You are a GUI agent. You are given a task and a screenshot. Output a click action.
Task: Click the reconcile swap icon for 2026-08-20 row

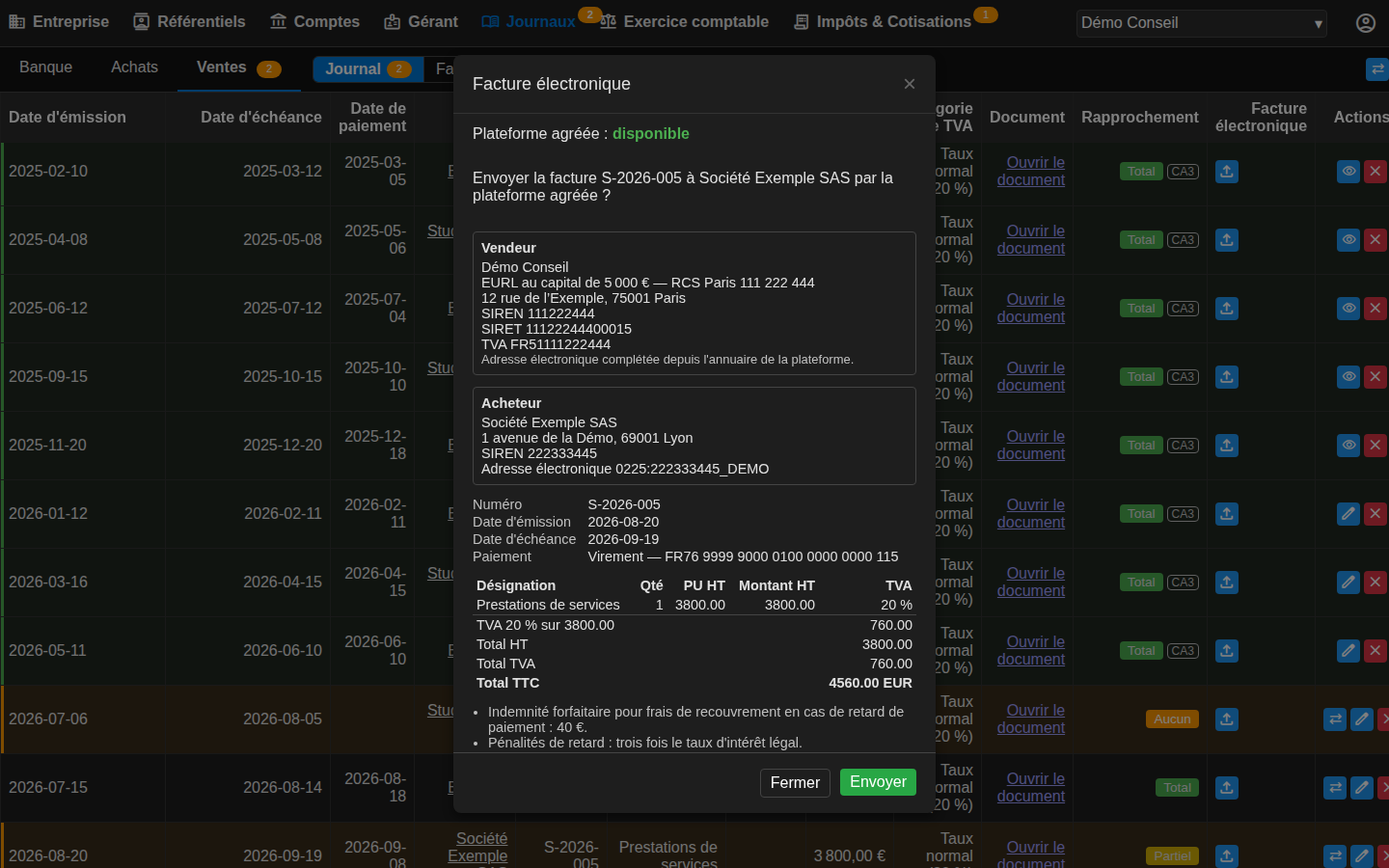pyautogui.click(x=1335, y=856)
